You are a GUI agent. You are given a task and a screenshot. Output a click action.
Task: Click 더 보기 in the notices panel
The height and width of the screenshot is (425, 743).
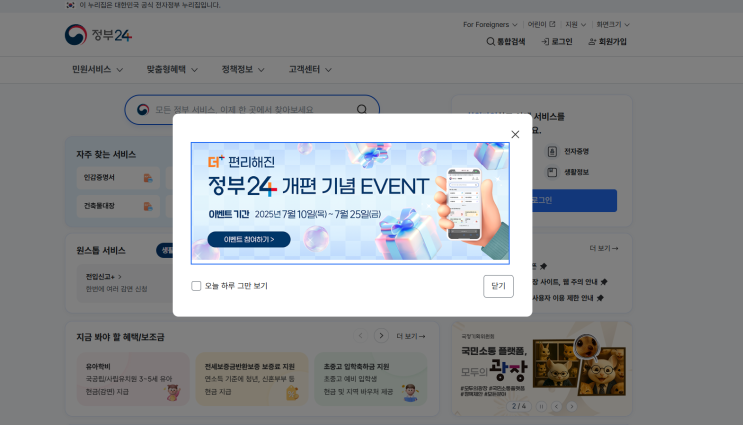tap(604, 248)
